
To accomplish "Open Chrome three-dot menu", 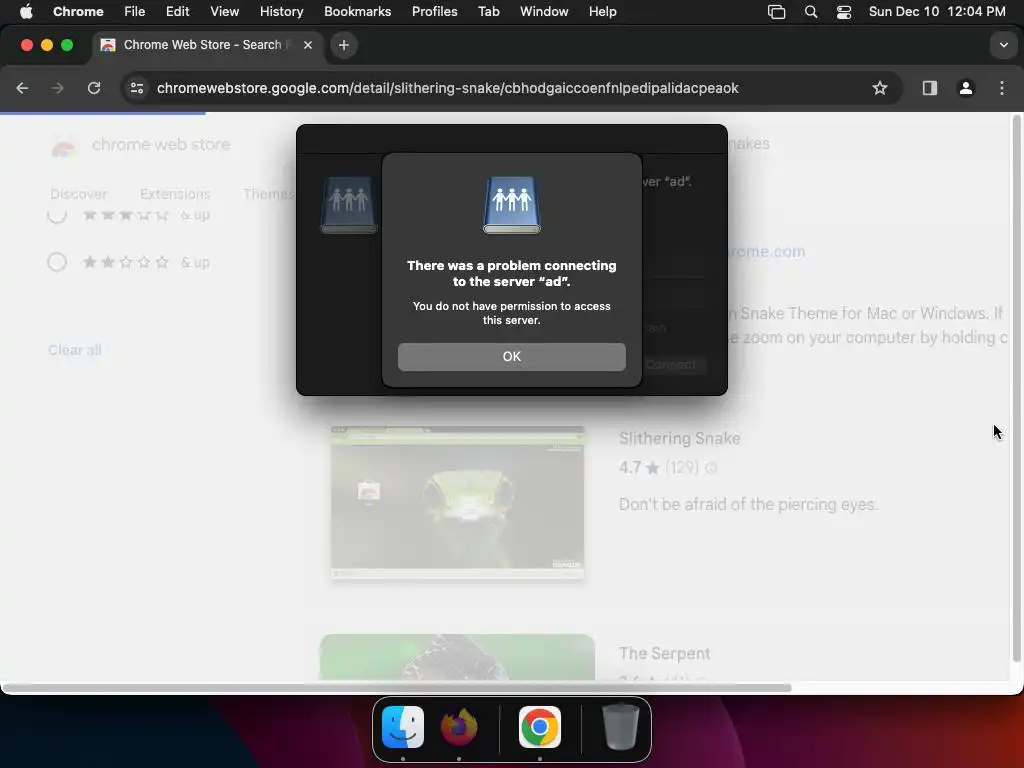I will [1002, 88].
